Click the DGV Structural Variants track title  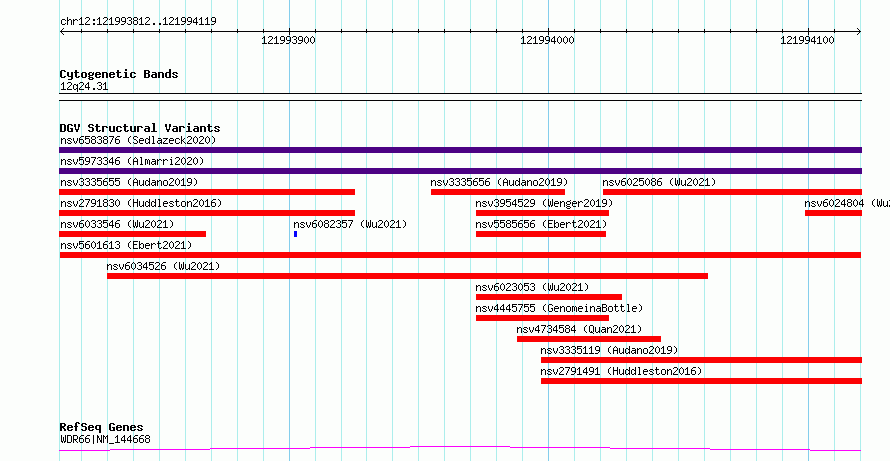click(140, 128)
